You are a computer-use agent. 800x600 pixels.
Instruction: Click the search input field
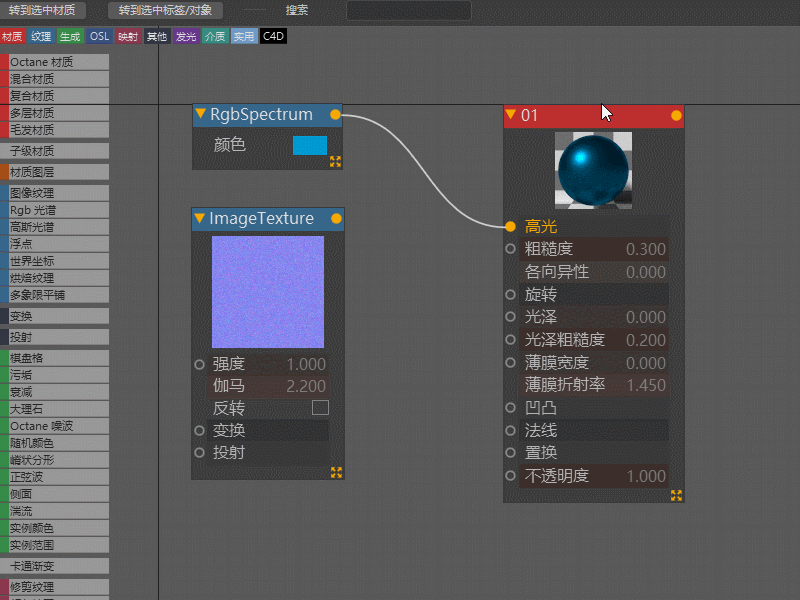[409, 10]
